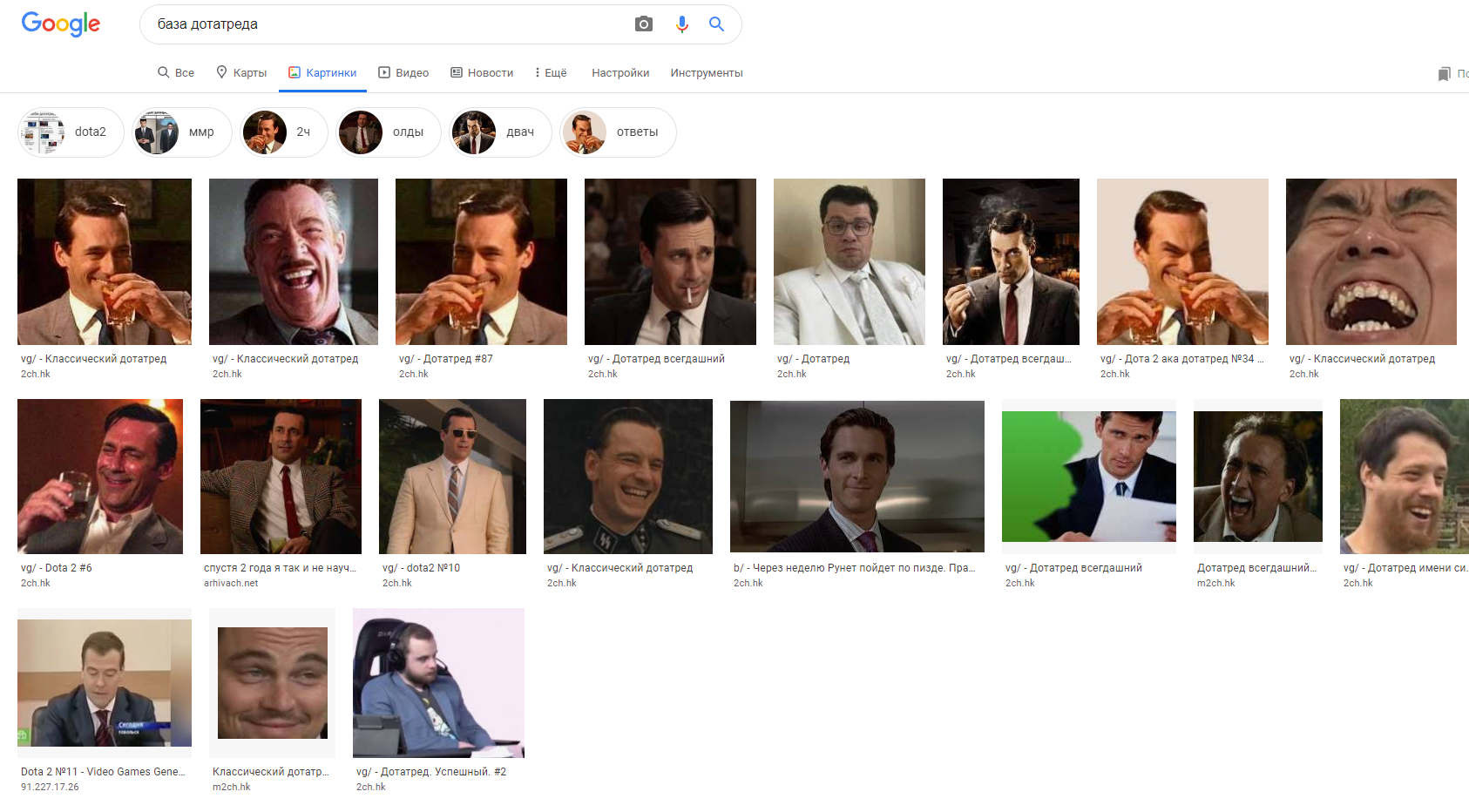The height and width of the screenshot is (812, 1469).
Task: Open image of man with green screen background
Action: click(x=1089, y=477)
